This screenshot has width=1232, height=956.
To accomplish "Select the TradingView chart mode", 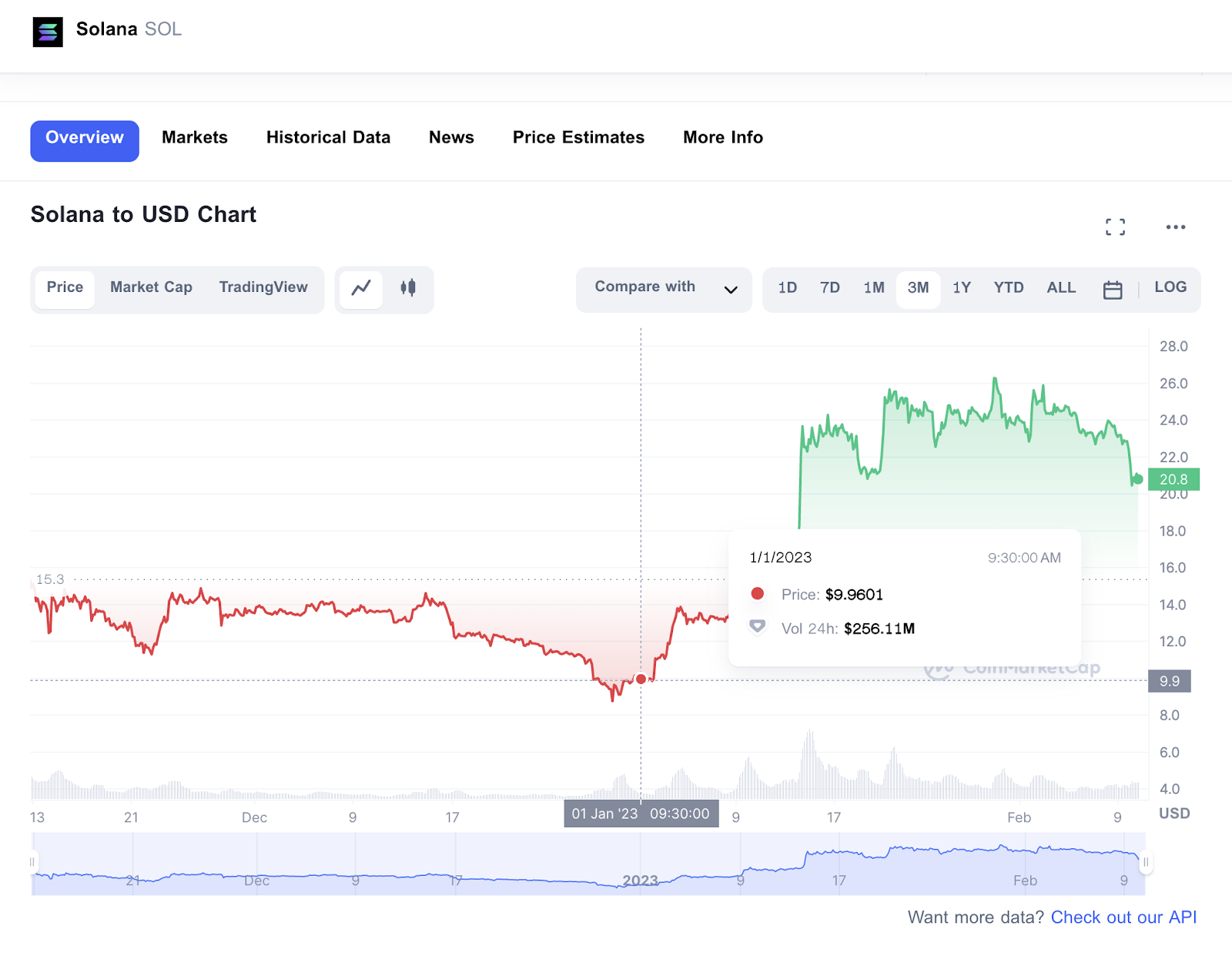I will tap(263, 288).
